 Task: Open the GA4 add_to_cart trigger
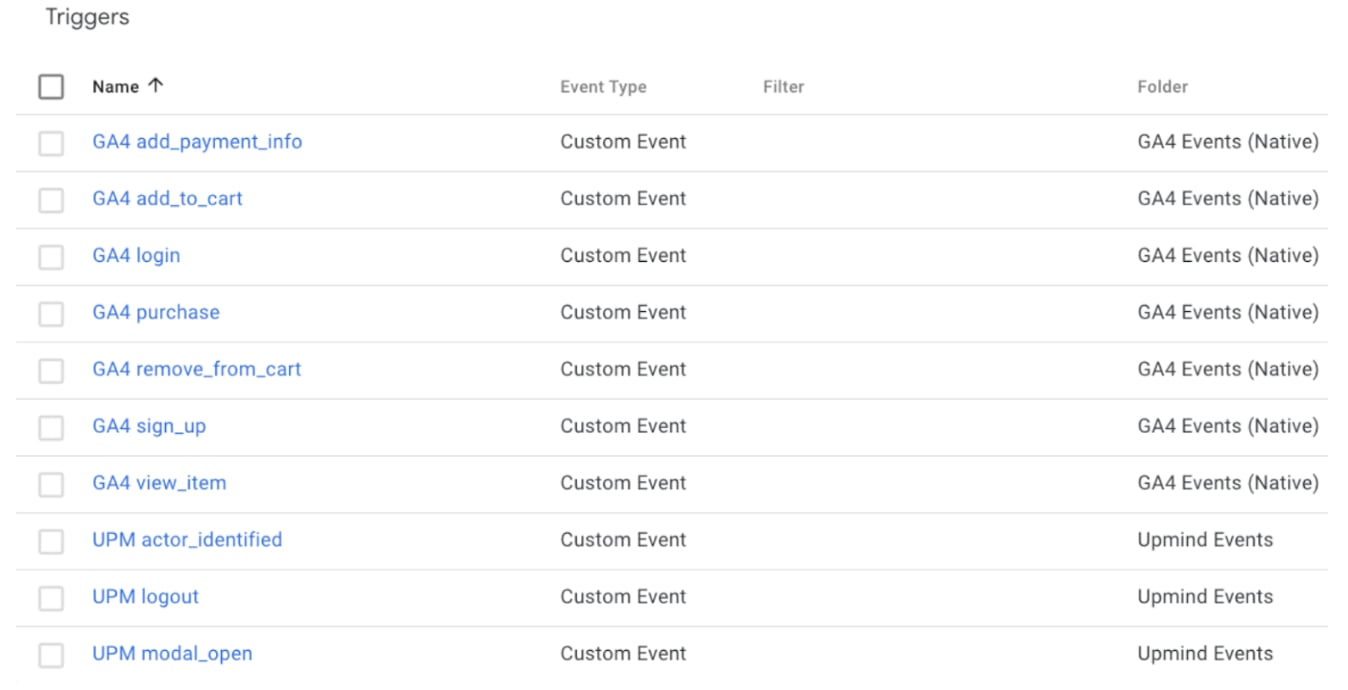coord(167,199)
